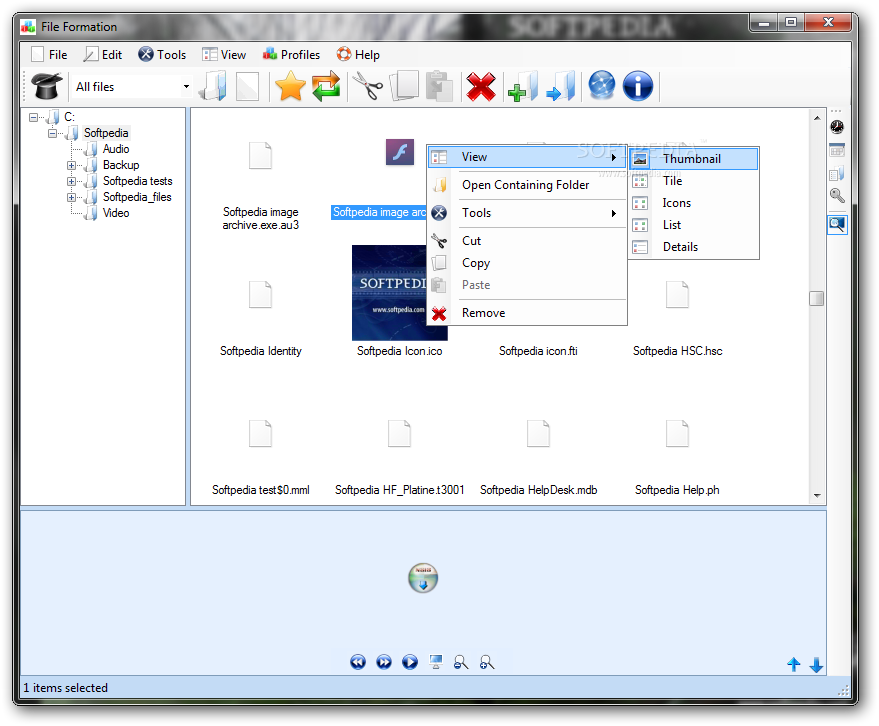Click the fast-forward playback button

(x=384, y=662)
